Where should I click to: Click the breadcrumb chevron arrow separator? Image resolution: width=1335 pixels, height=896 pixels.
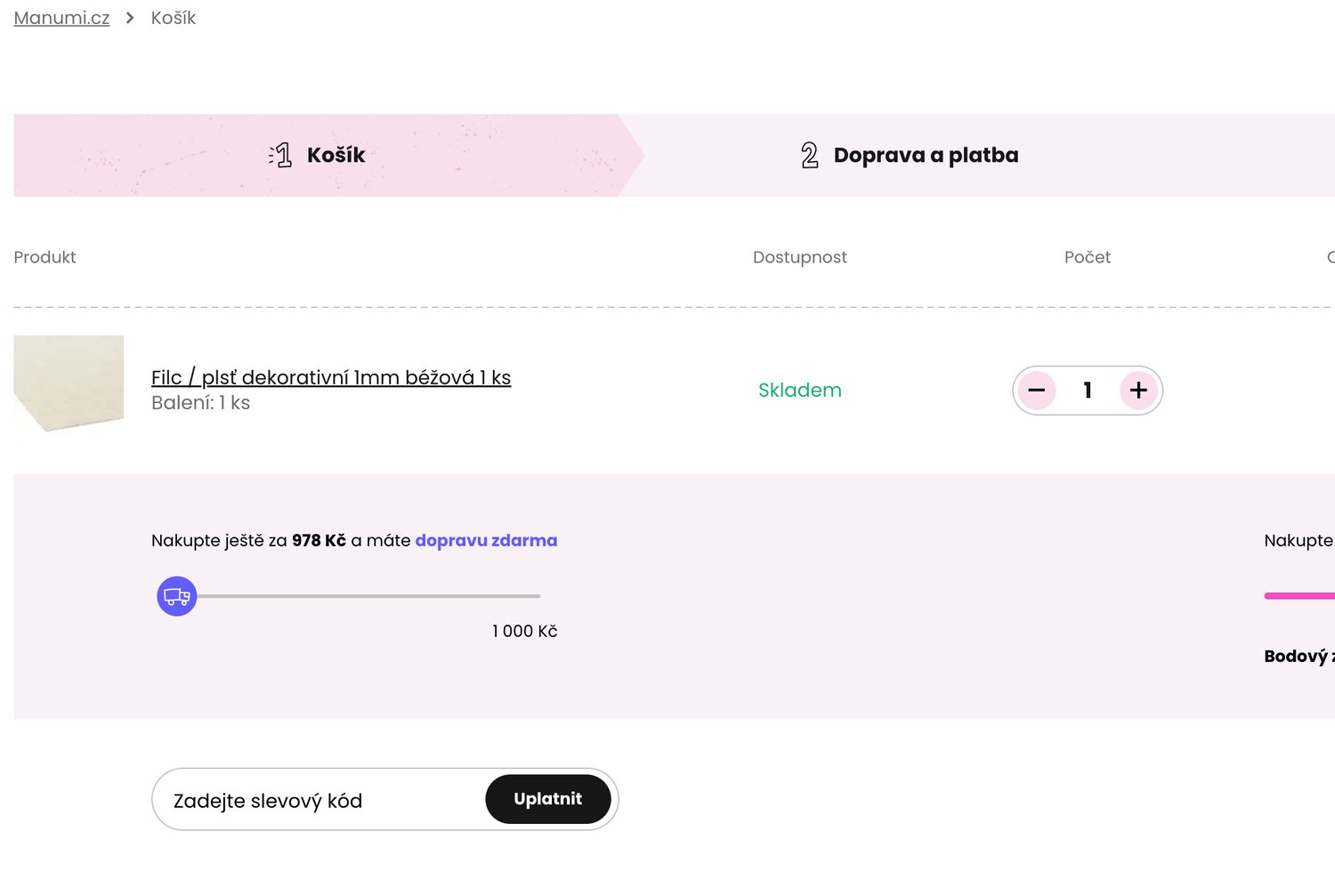click(x=130, y=18)
